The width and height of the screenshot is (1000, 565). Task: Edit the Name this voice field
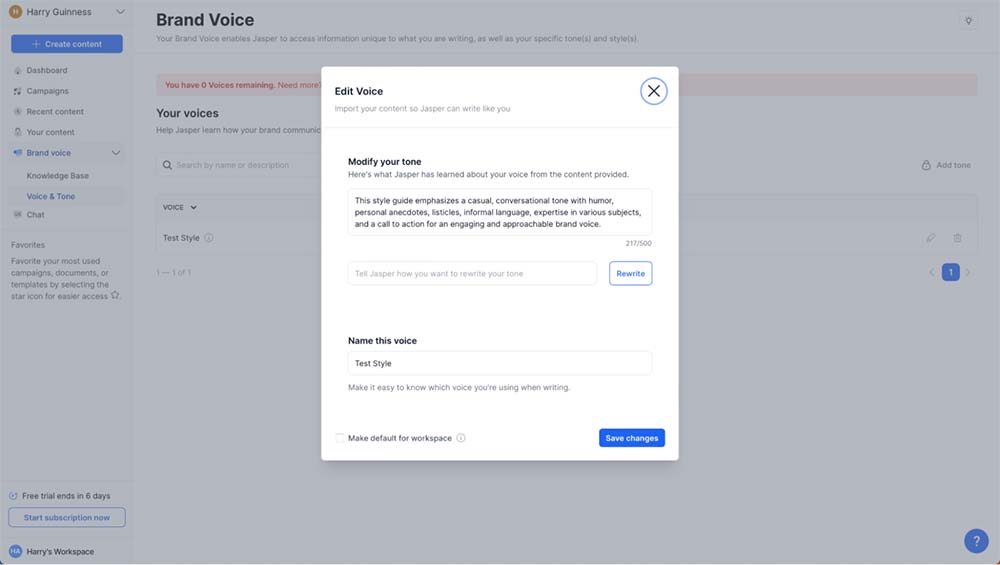pos(499,363)
